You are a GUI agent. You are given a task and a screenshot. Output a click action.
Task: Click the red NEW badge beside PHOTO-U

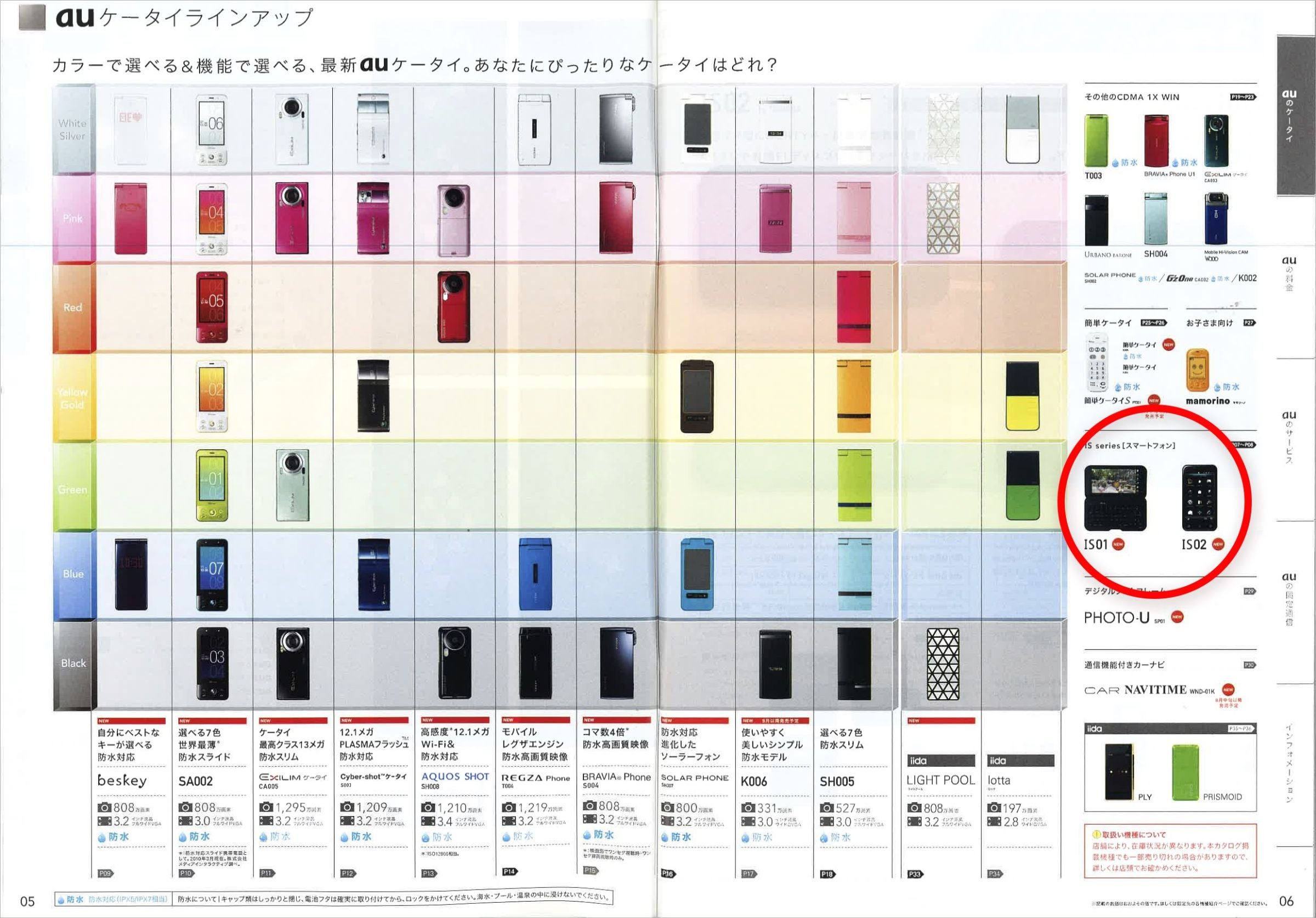pos(1177,617)
